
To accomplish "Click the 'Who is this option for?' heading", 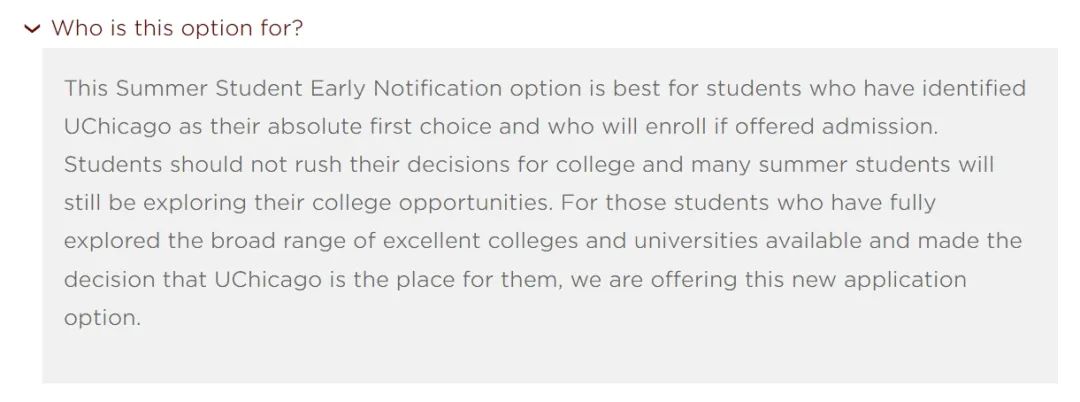I will pyautogui.click(x=177, y=28).
